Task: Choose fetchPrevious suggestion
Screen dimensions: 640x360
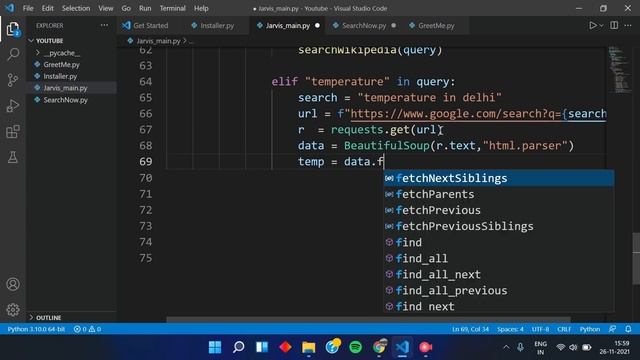Action: click(499, 210)
